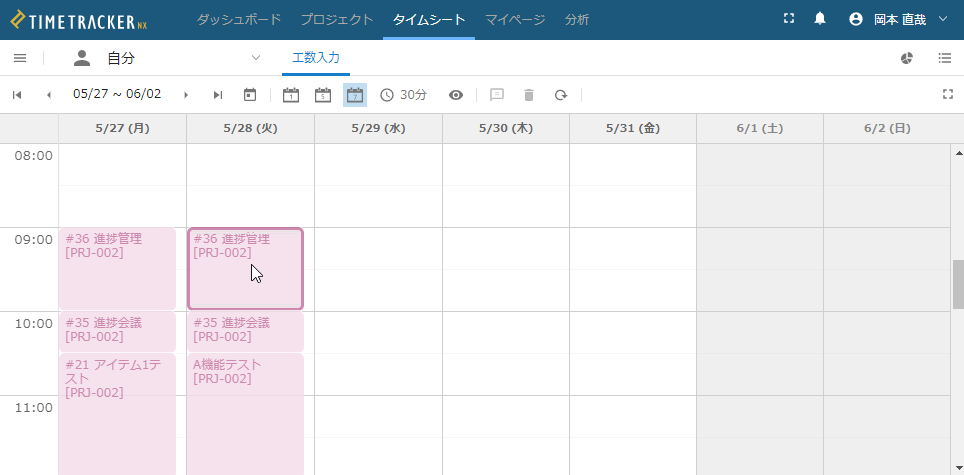Expand the 自分 user selector dropdown
Screen dimensions: 964x475
255,58
